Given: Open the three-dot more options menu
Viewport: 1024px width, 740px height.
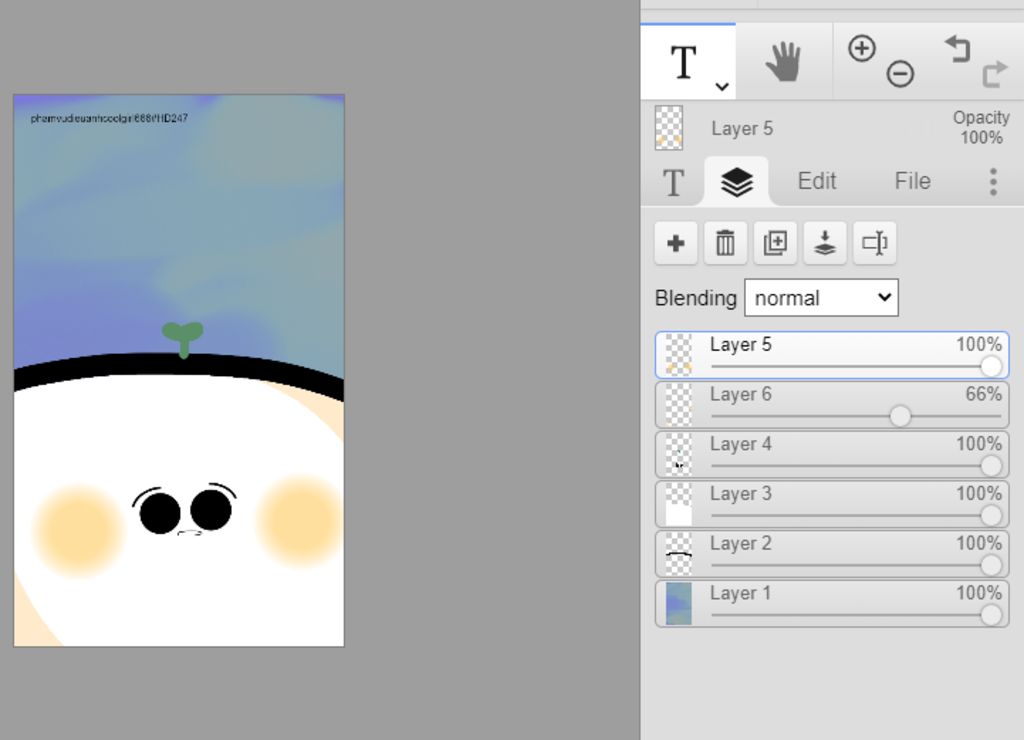Looking at the screenshot, I should (x=992, y=181).
